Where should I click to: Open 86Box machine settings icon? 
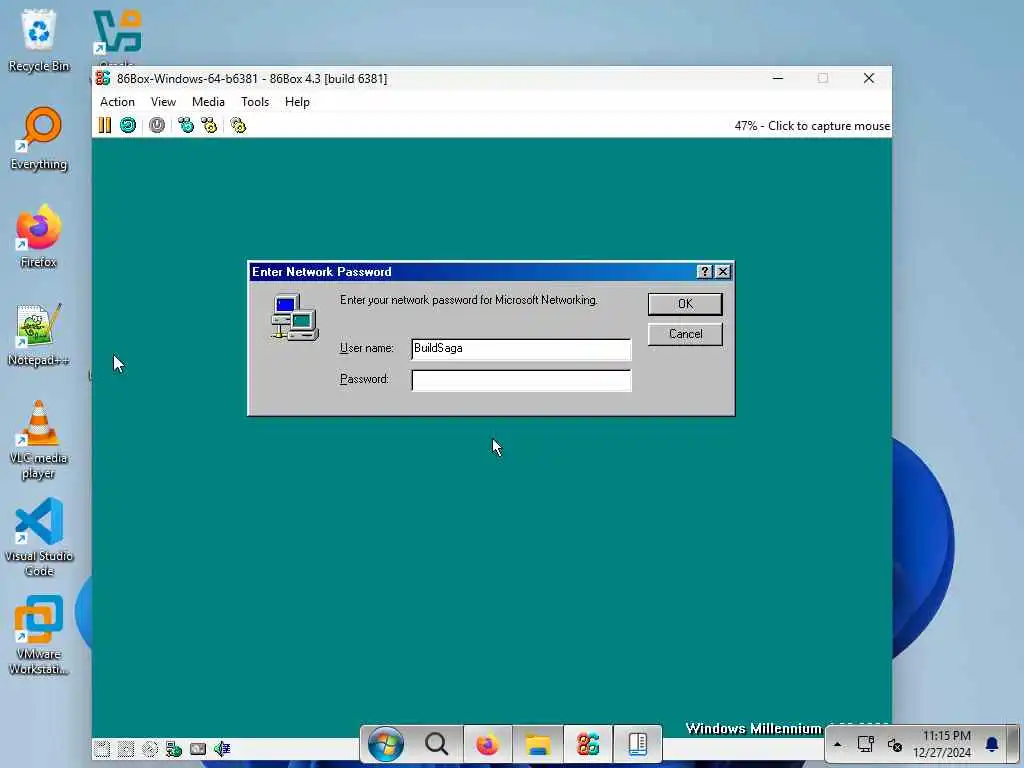click(238, 125)
